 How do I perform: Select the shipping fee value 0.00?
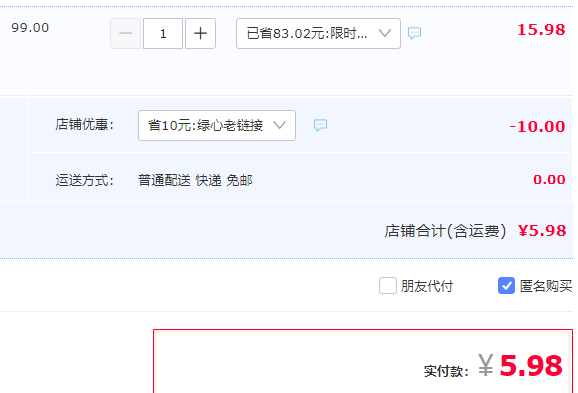[x=549, y=180]
